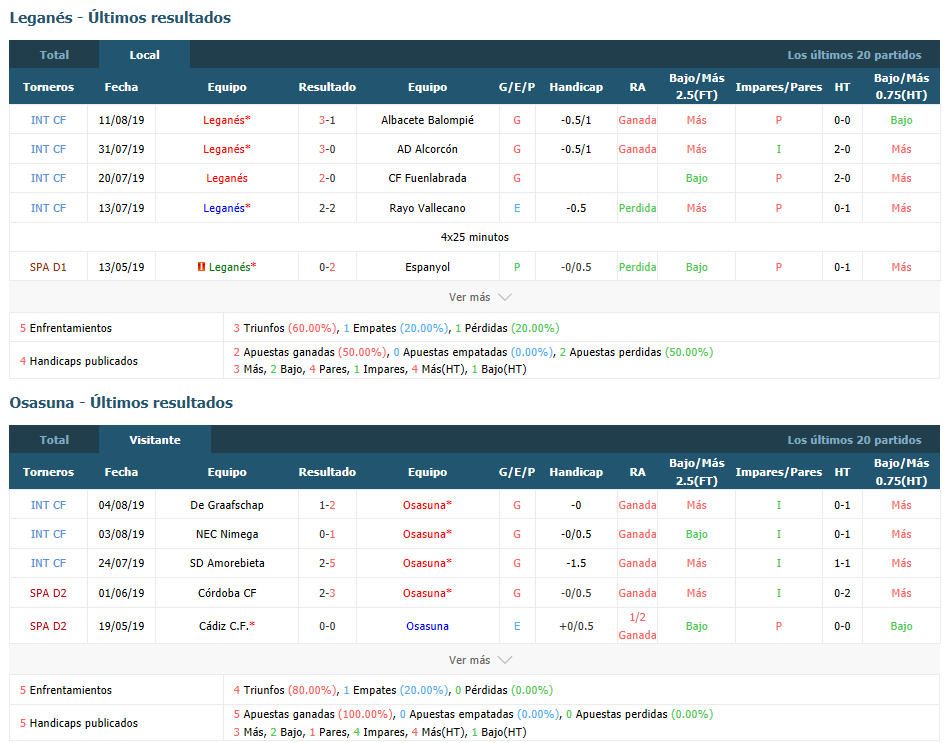Open the 2-5 result of SD Amorebieta match
The height and width of the screenshot is (743, 952).
(327, 563)
